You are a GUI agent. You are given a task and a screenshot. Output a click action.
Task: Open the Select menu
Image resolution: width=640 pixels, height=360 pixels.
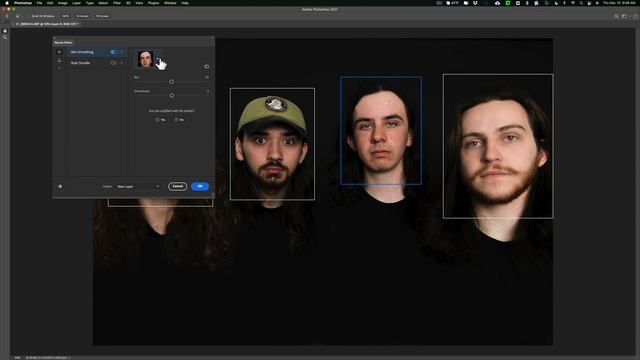pyautogui.click(x=103, y=3)
